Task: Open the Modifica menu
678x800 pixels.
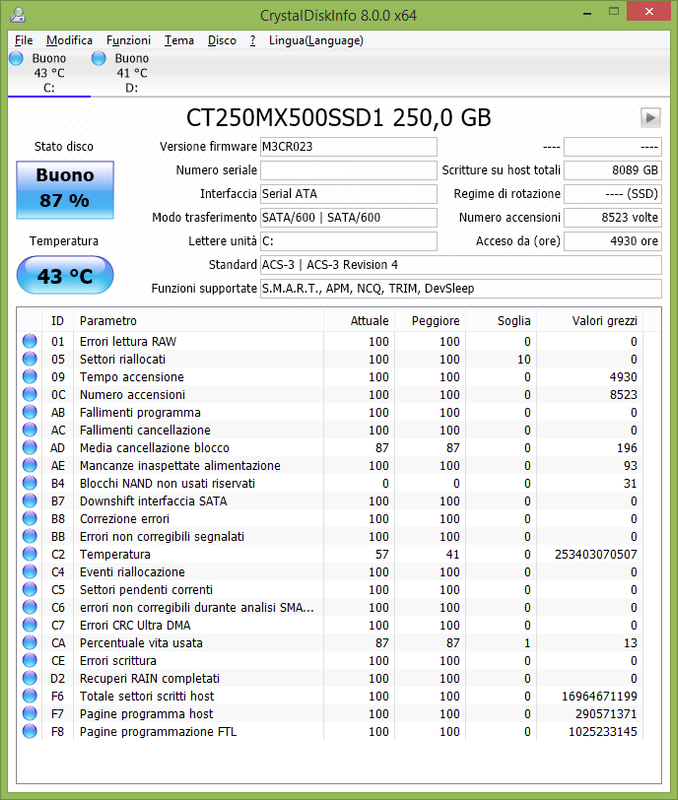Action: [x=69, y=40]
